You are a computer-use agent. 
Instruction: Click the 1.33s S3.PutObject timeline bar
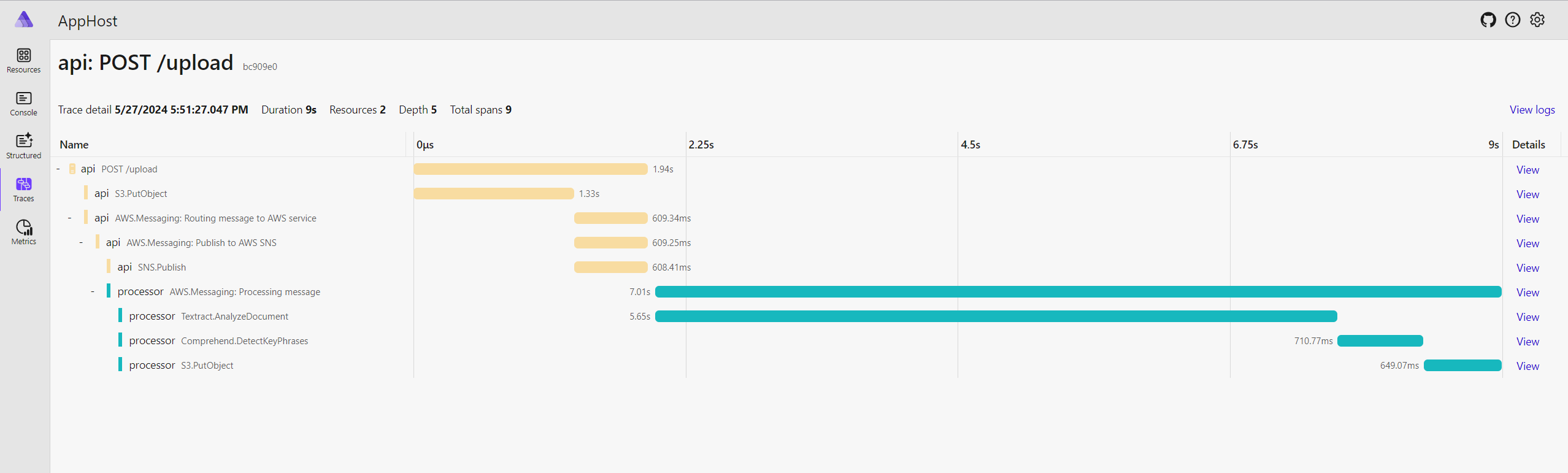pos(494,193)
